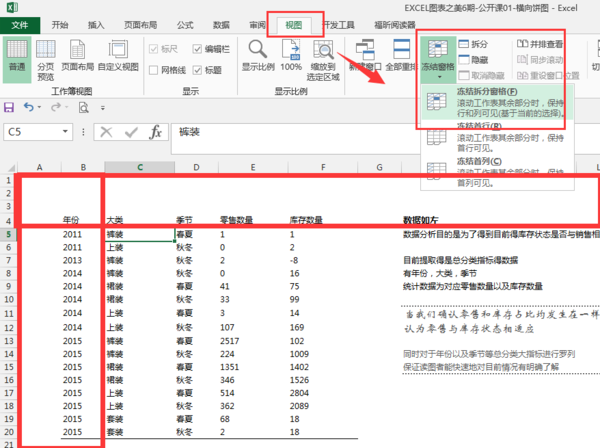Viewport: 600px width, 448px height.
Task: Open the customize quick access toolbar dropdown
Action: (103, 108)
